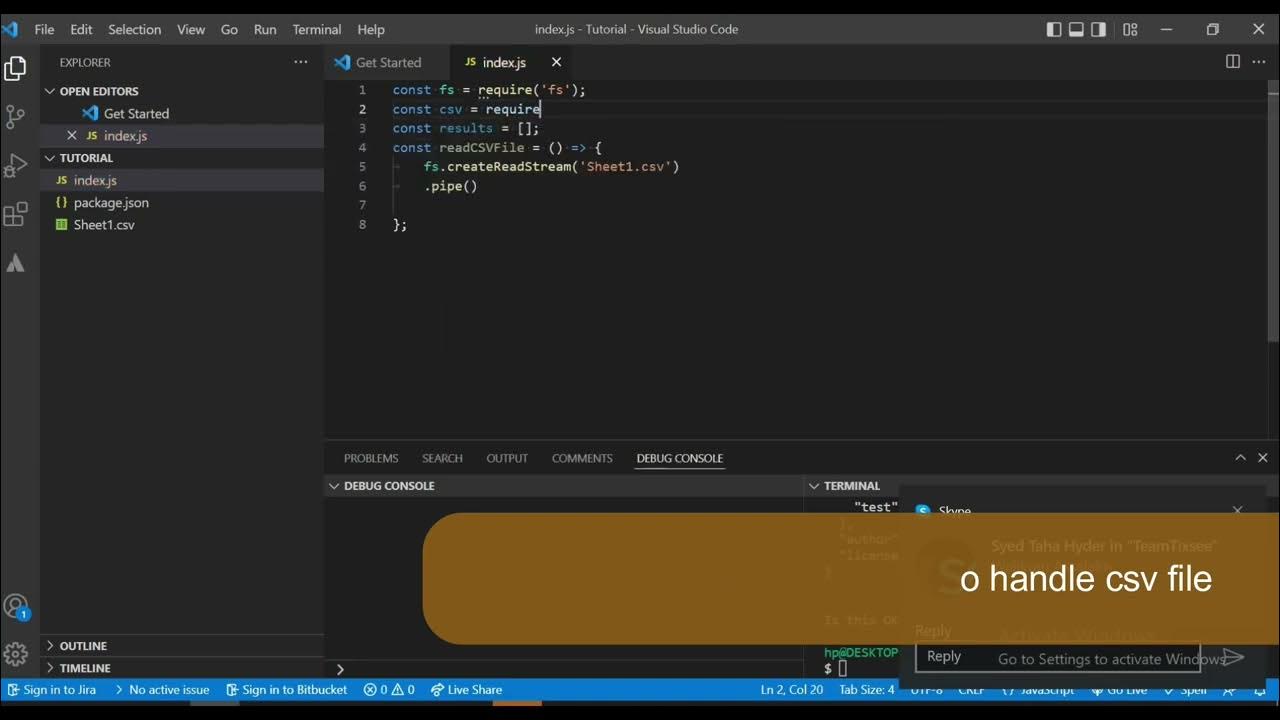This screenshot has height=720, width=1280.
Task: Click the No active issue status item
Action: click(161, 690)
